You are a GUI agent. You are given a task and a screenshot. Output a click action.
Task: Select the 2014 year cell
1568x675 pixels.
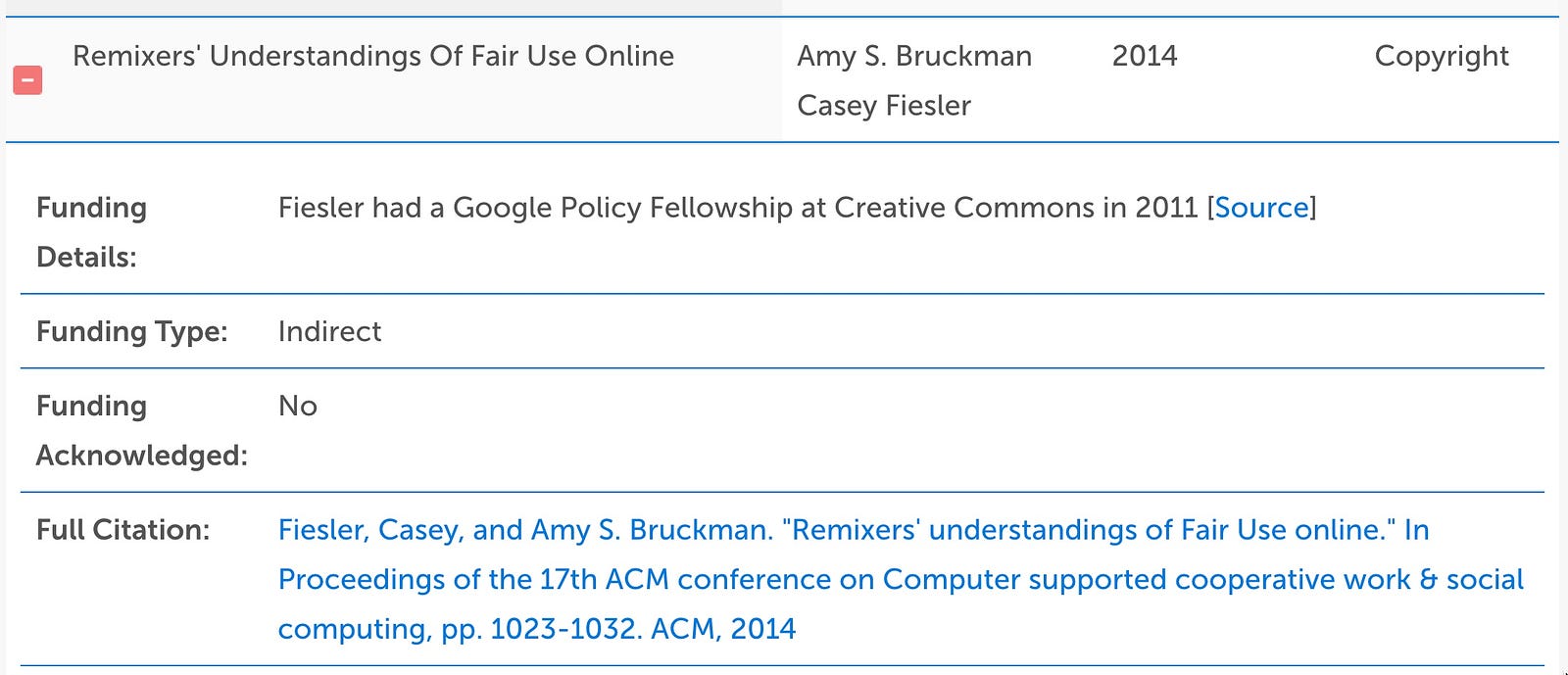pos(1145,56)
